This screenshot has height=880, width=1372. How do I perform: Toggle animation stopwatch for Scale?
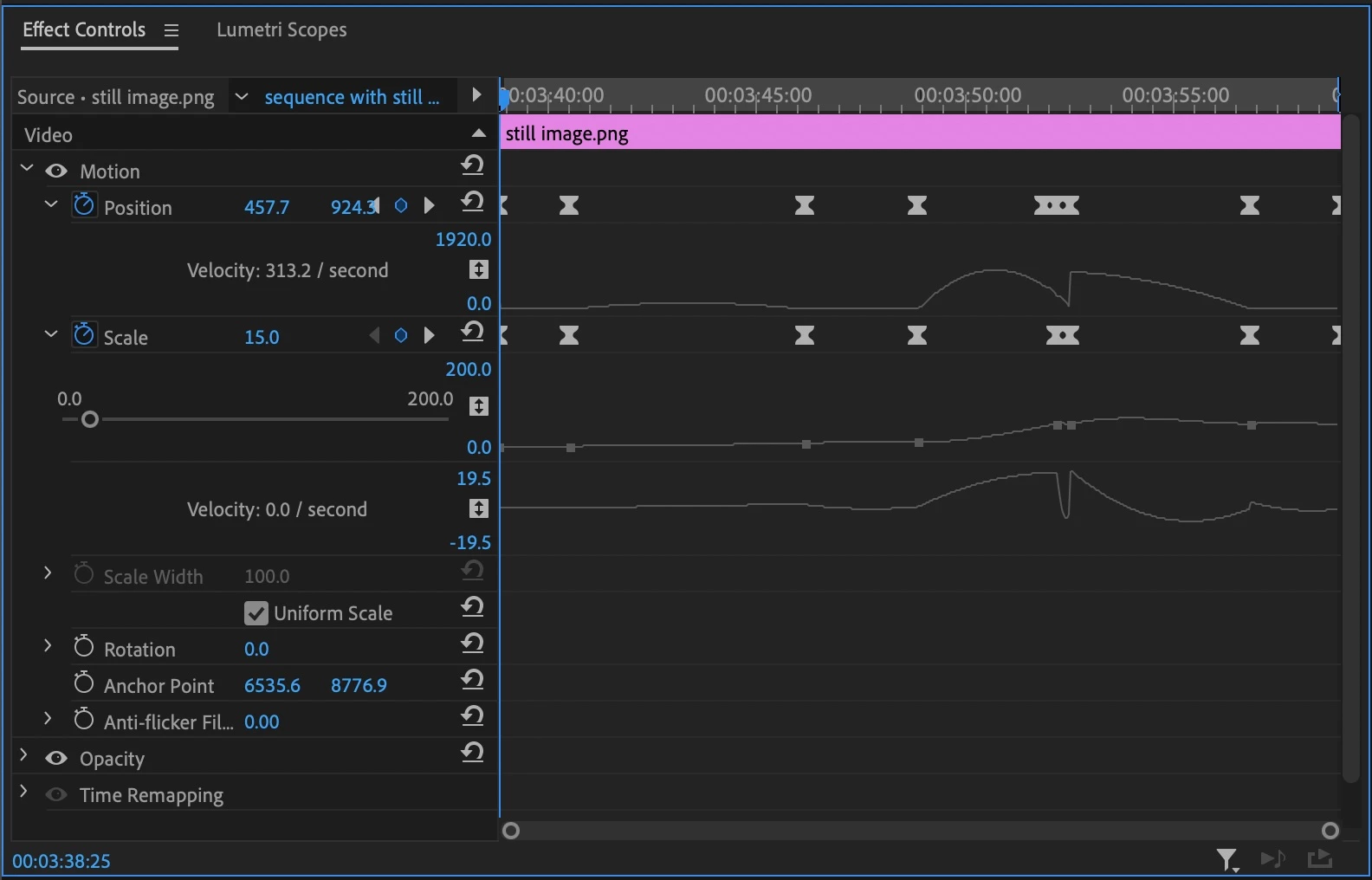pos(84,335)
